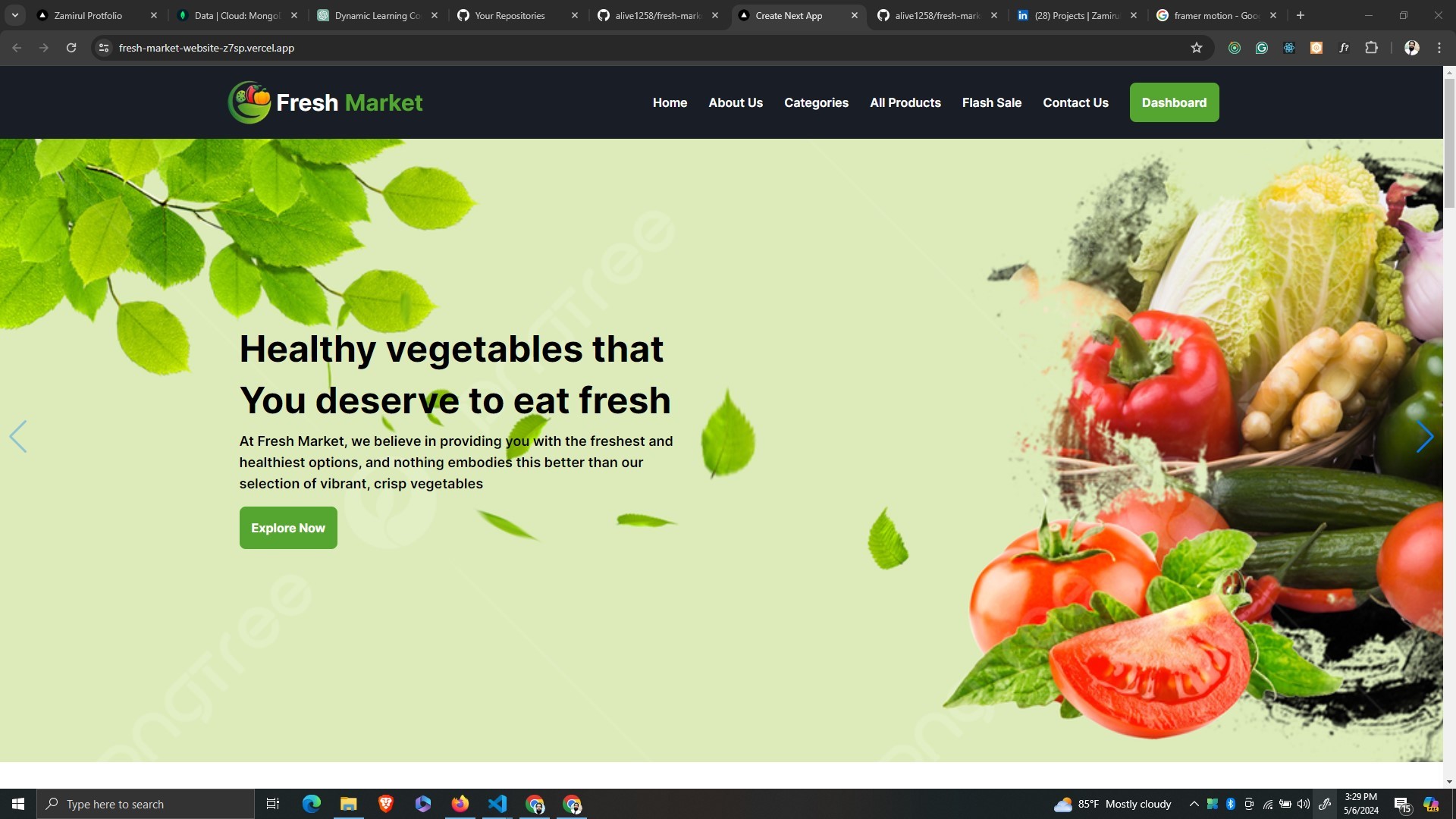Click the green Dashboard button
Screen dimensions: 1456x819
(x=1174, y=102)
